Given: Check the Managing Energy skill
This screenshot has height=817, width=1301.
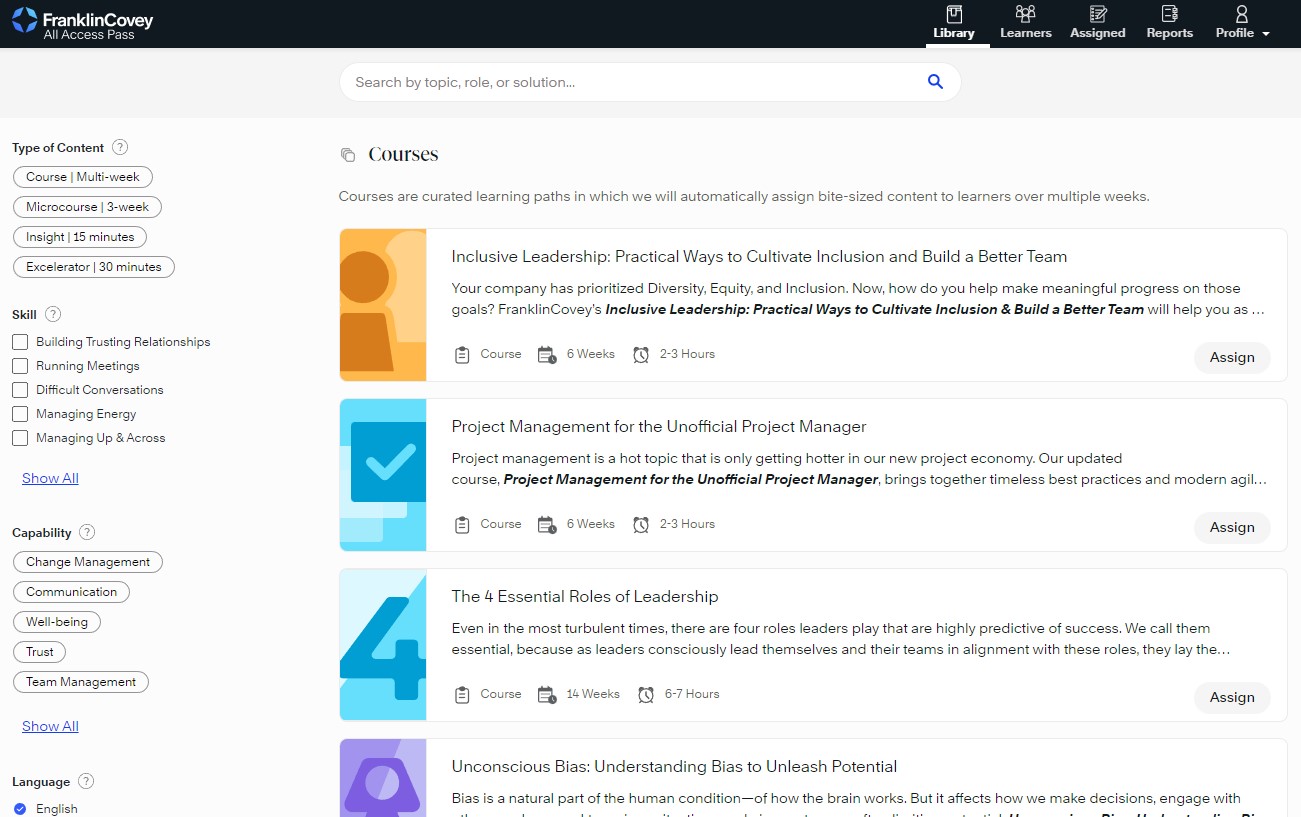Looking at the screenshot, I should (x=20, y=414).
